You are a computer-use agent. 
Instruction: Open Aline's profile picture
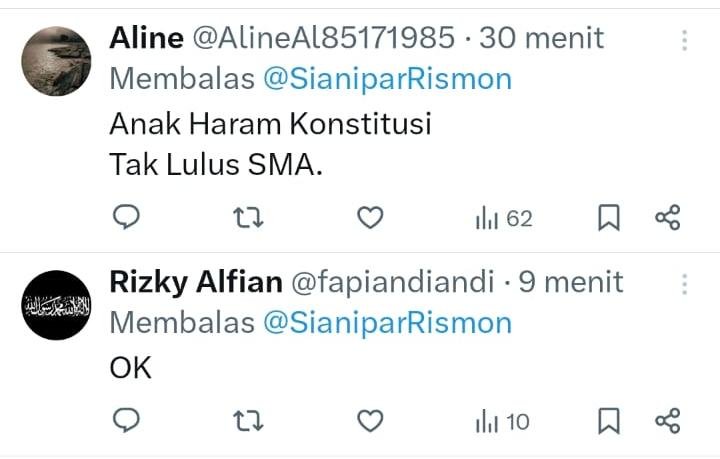pyautogui.click(x=56, y=61)
